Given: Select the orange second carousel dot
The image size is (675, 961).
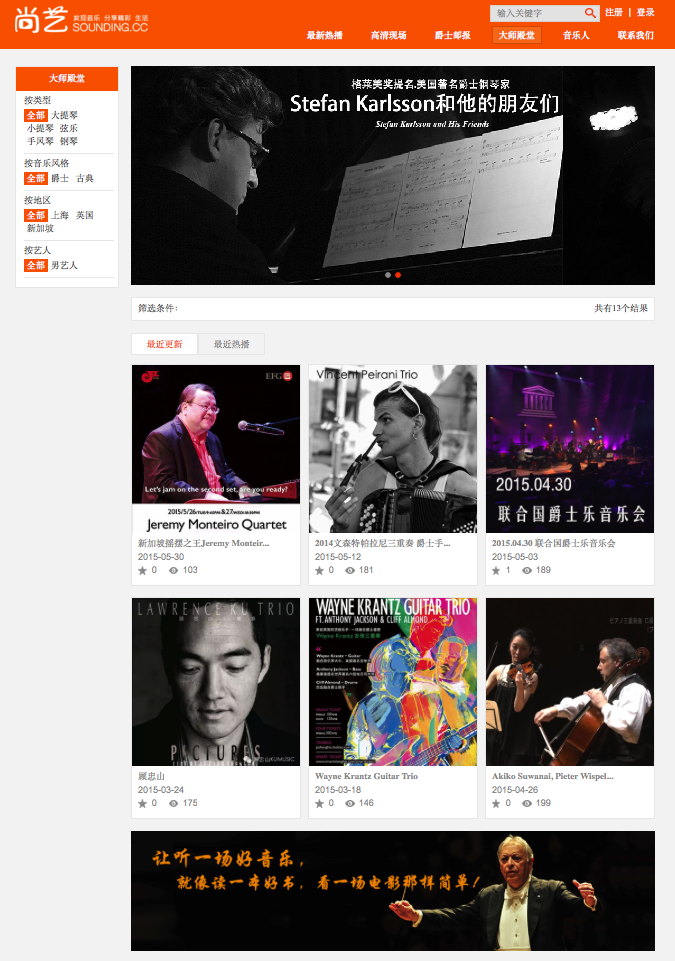Looking at the screenshot, I should (x=398, y=275).
